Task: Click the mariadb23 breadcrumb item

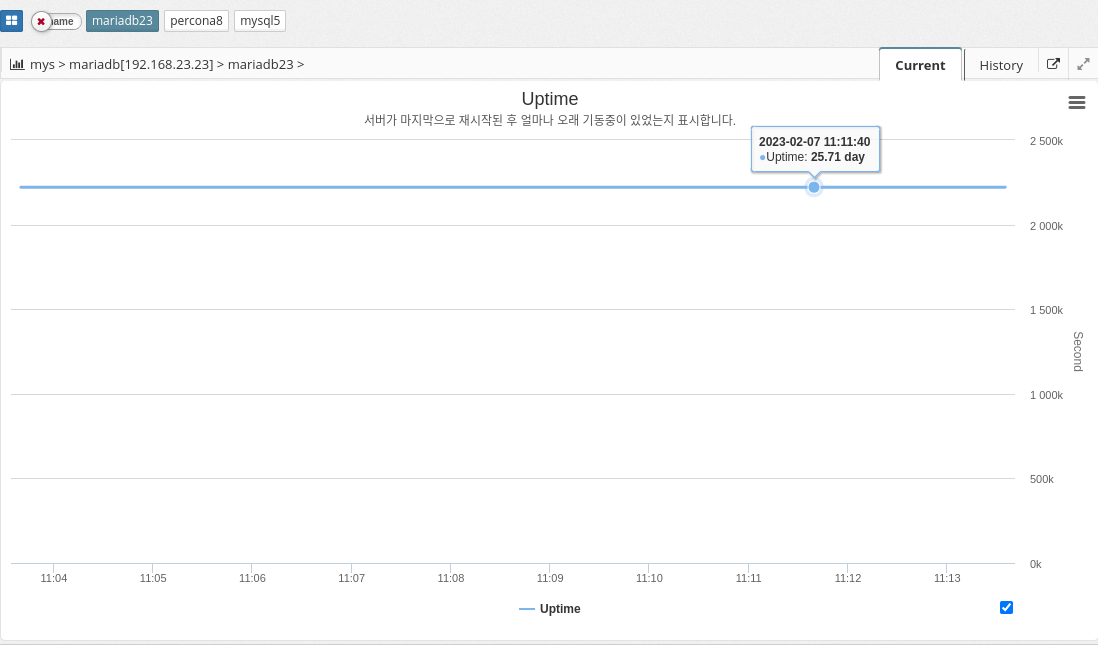Action: [x=260, y=64]
